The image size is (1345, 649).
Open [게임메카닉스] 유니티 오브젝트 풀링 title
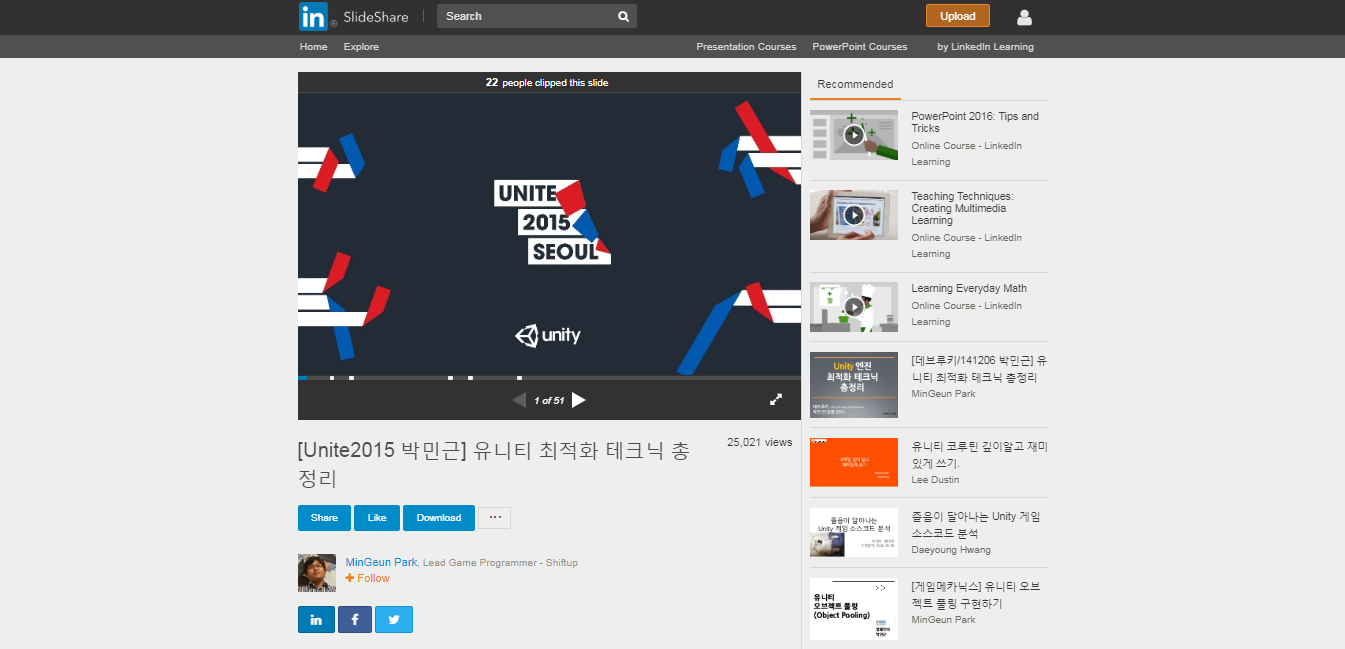tap(978, 595)
